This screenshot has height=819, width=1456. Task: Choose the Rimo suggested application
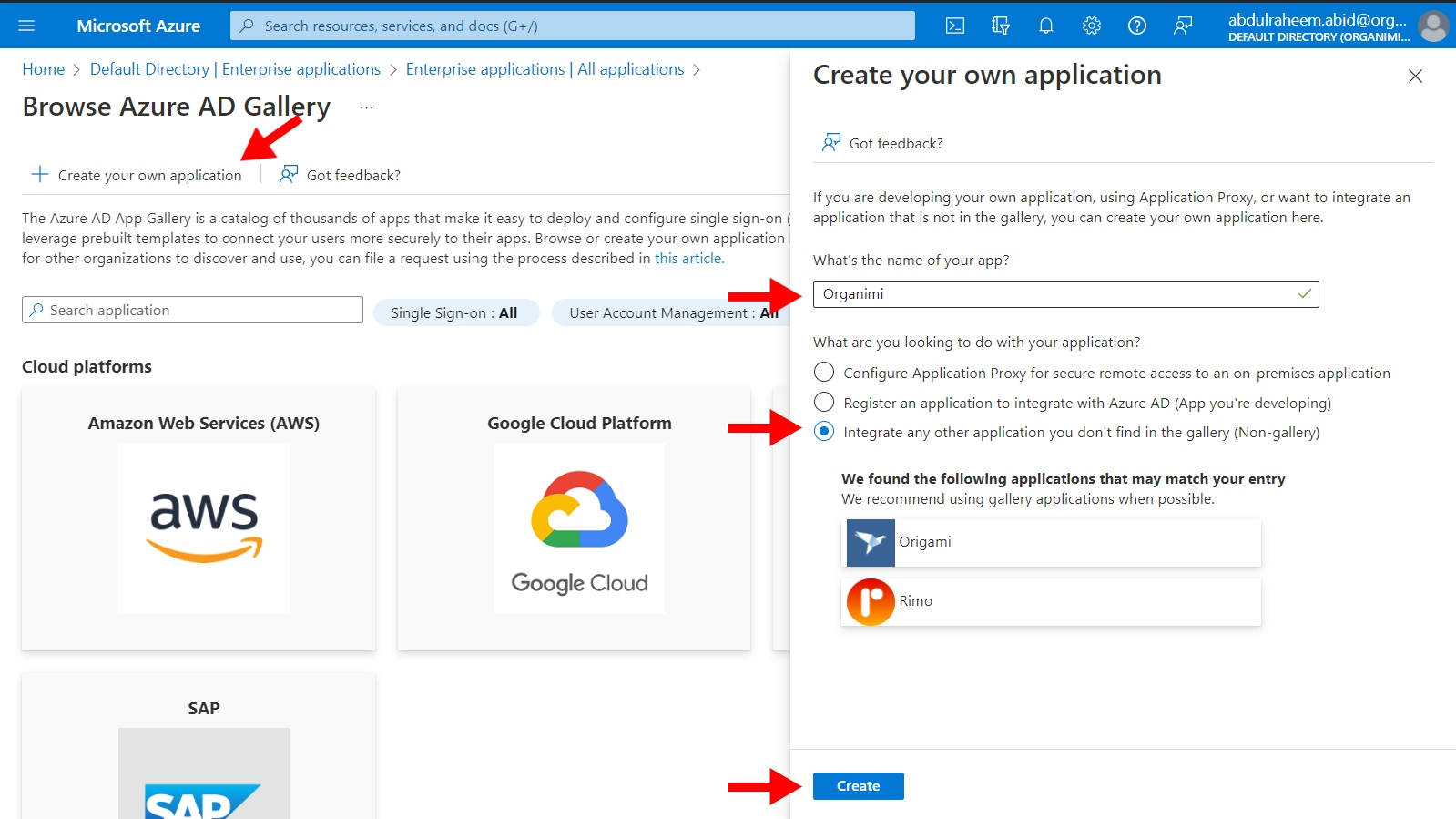tap(1054, 602)
